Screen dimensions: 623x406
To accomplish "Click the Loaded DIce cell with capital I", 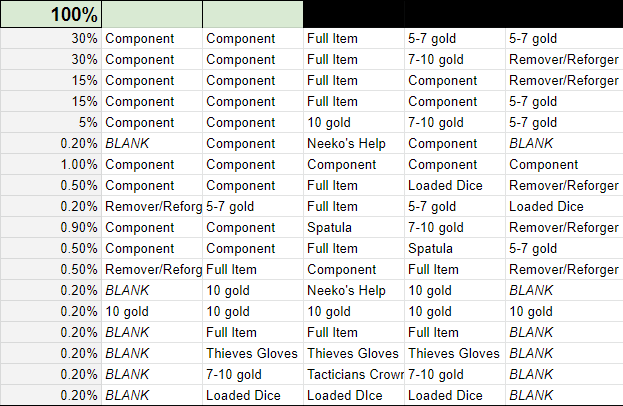I will (354, 395).
